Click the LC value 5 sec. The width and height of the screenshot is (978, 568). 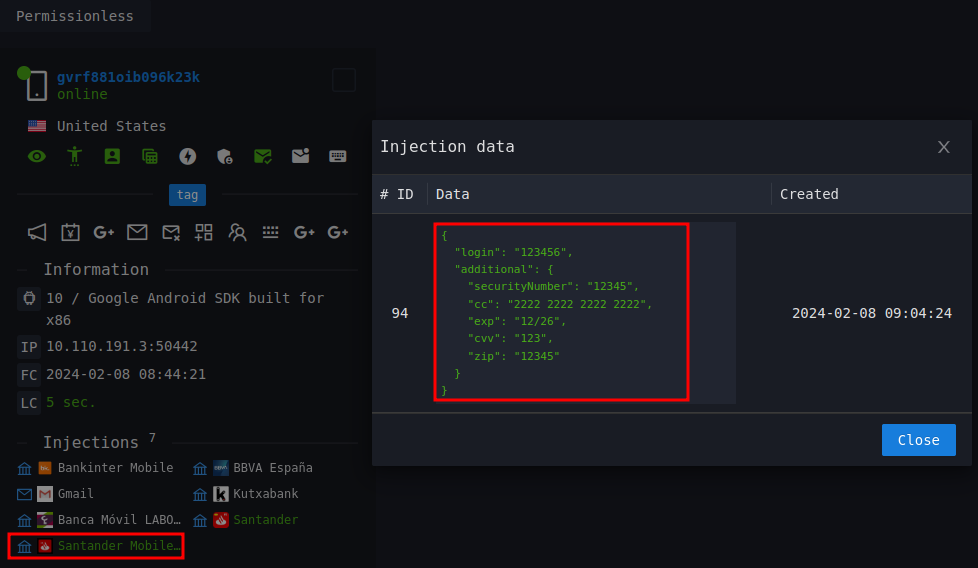click(x=70, y=402)
